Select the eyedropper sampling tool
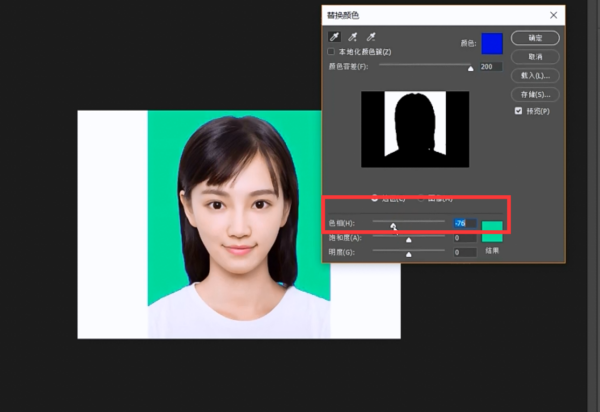 point(333,38)
